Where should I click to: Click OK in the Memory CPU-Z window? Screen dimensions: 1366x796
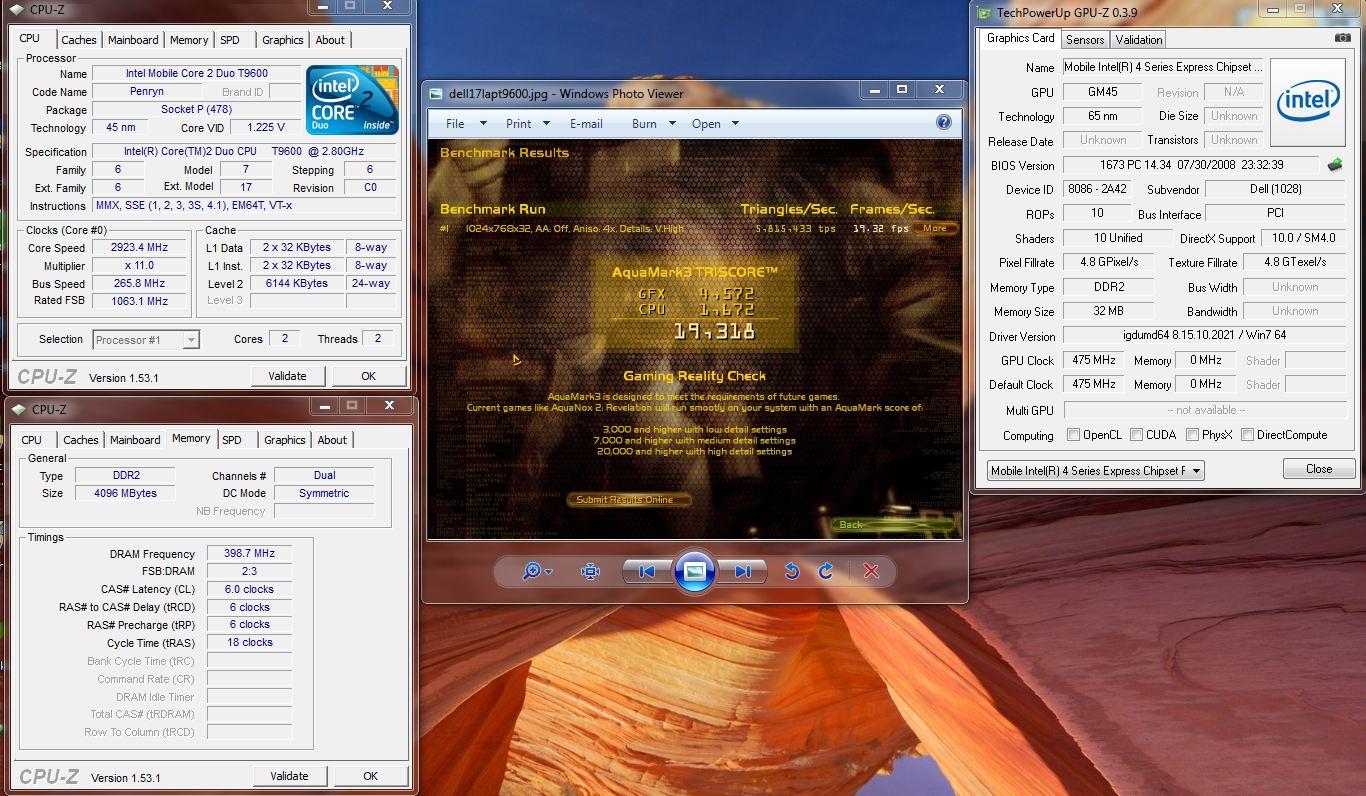(370, 776)
